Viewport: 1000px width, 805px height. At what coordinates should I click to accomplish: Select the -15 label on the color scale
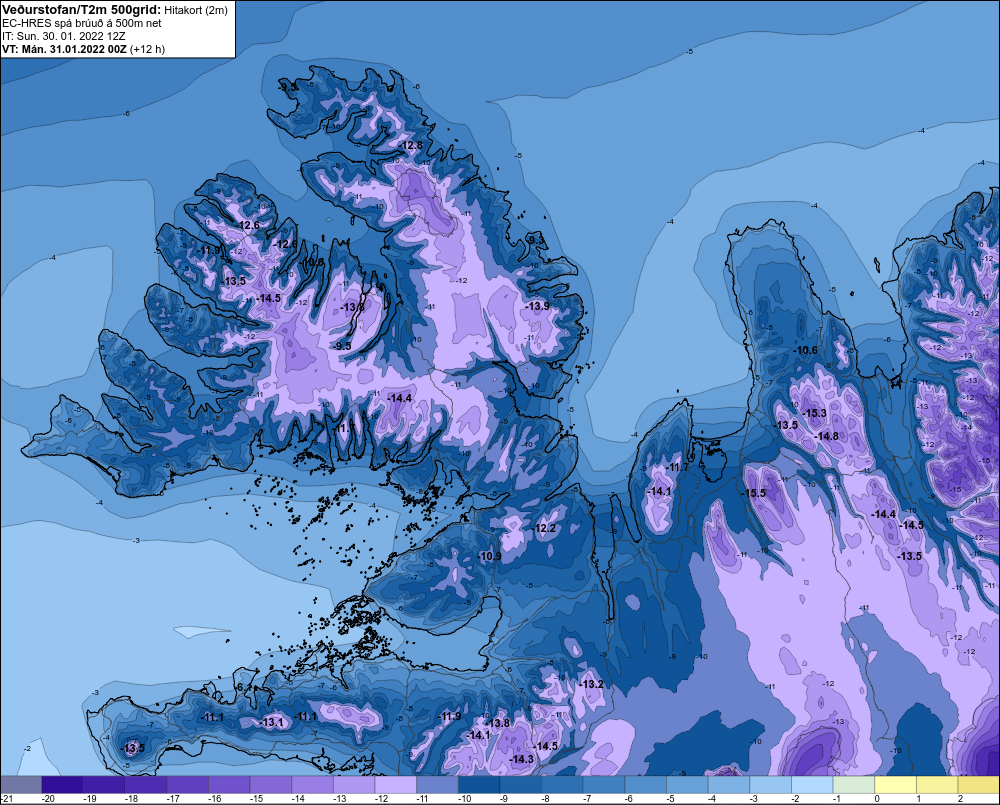click(256, 799)
